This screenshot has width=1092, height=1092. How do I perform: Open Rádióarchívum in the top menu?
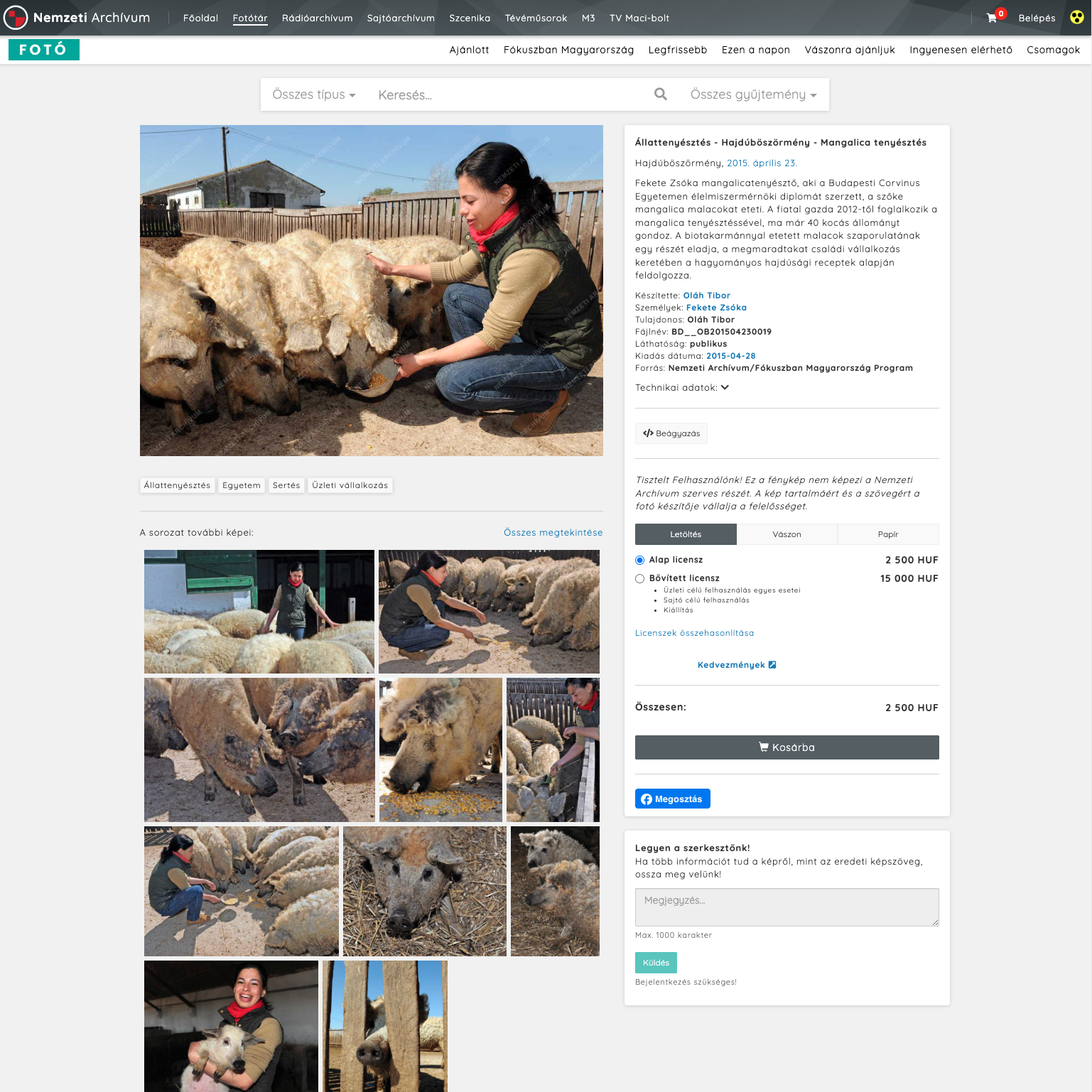(x=318, y=18)
